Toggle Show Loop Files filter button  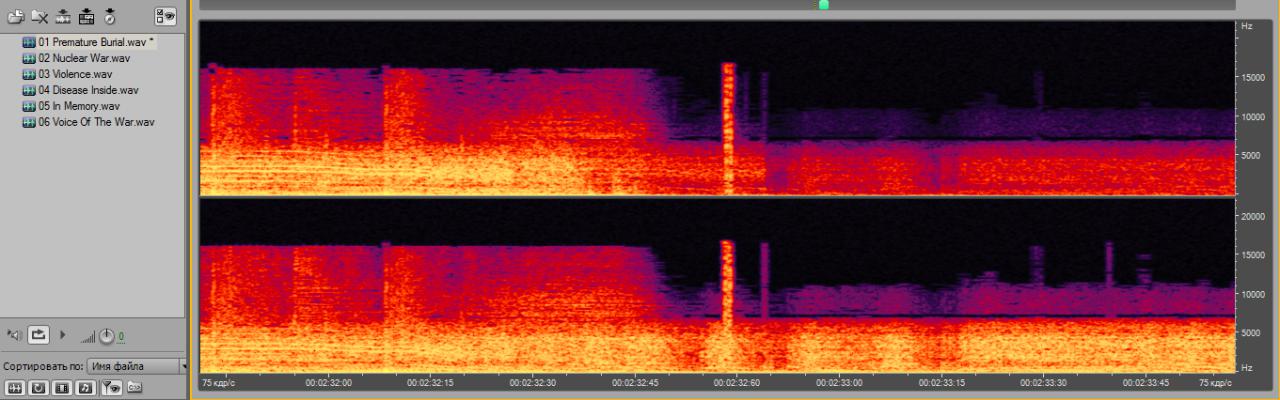pos(36,387)
